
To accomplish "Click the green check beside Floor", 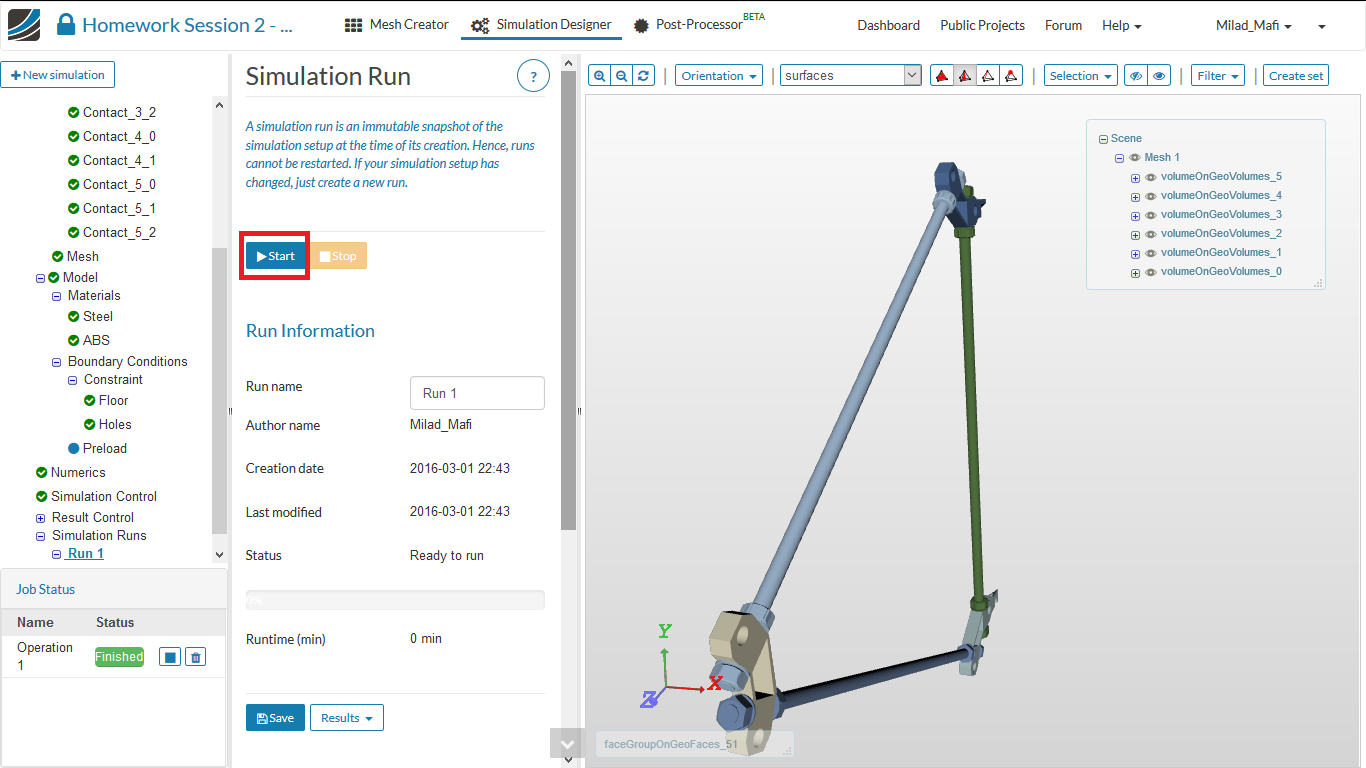I will click(x=89, y=400).
